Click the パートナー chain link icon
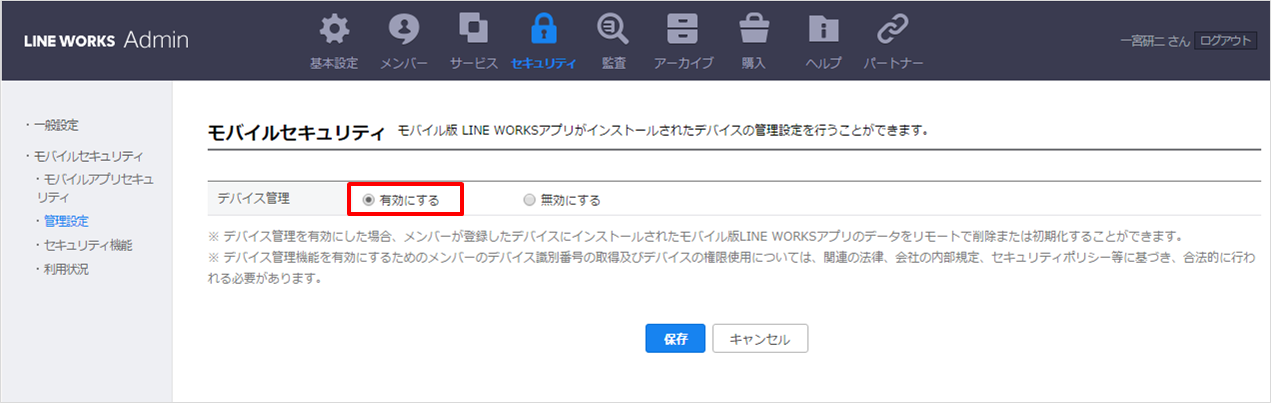 (893, 30)
